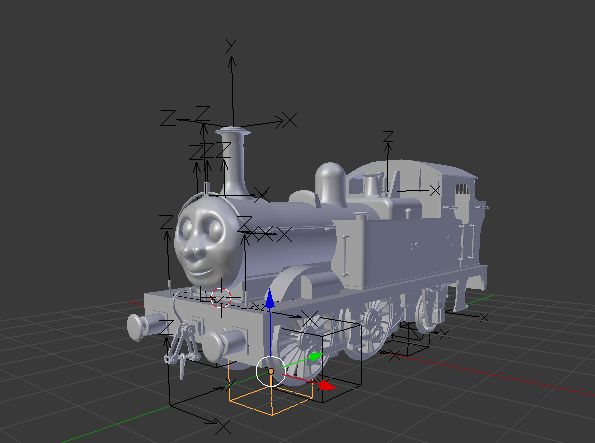Click the green Y-axis gizmo arrow
This screenshot has height=443, width=595.
click(315, 356)
